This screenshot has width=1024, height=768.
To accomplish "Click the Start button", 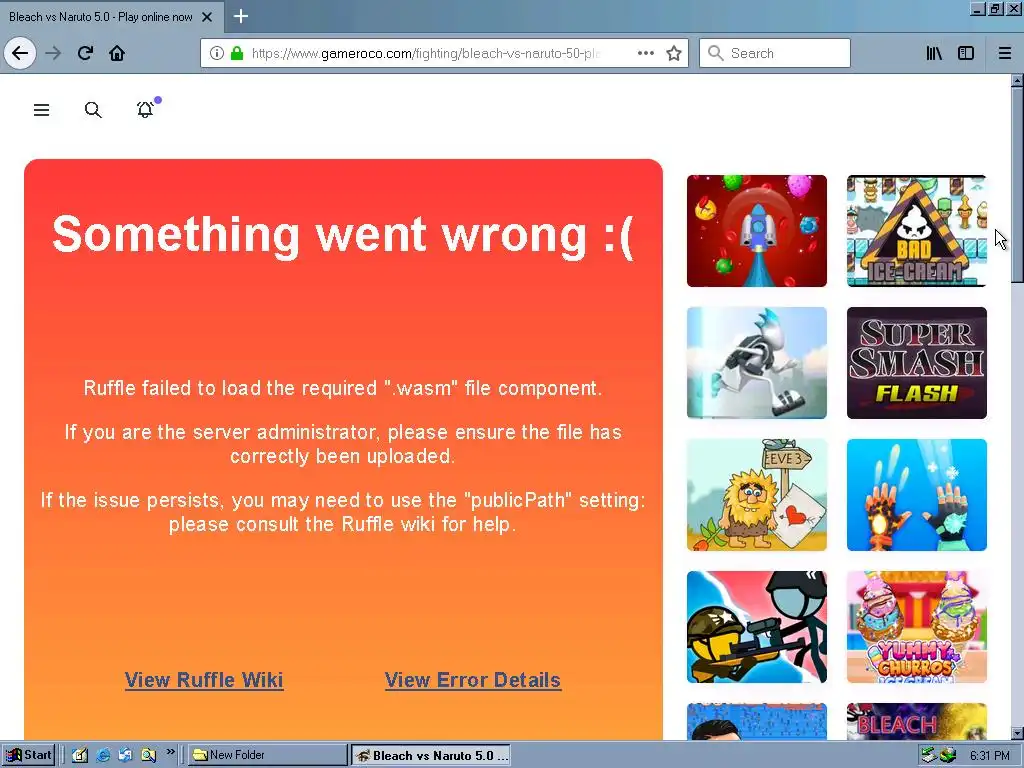I will pyautogui.click(x=27, y=755).
